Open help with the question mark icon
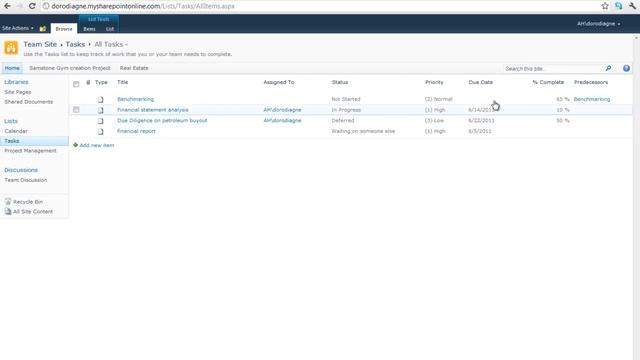 [626, 68]
